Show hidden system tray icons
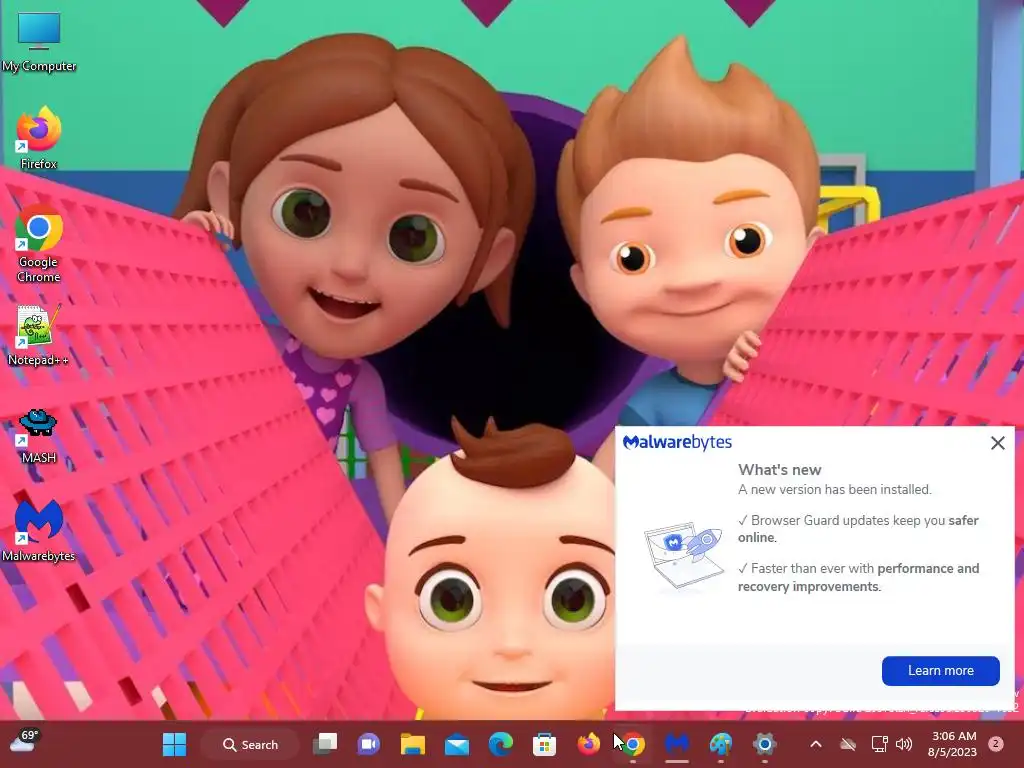1024x768 pixels. coord(816,744)
